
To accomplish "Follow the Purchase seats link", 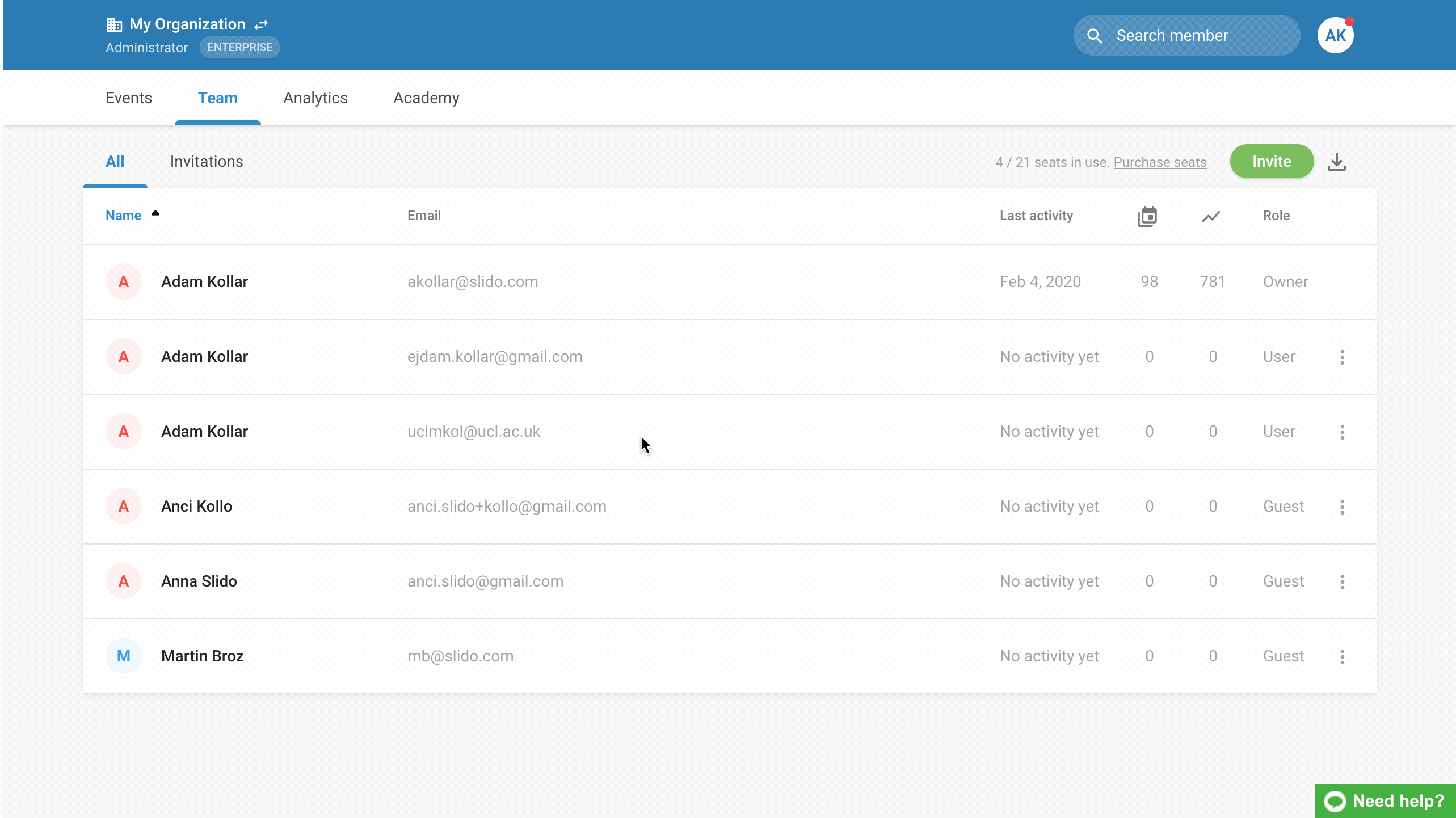I will point(1159,162).
